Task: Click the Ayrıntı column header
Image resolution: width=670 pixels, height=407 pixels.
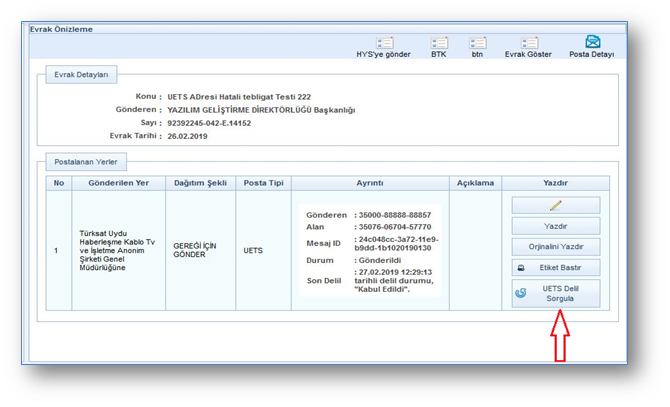Action: 369,183
